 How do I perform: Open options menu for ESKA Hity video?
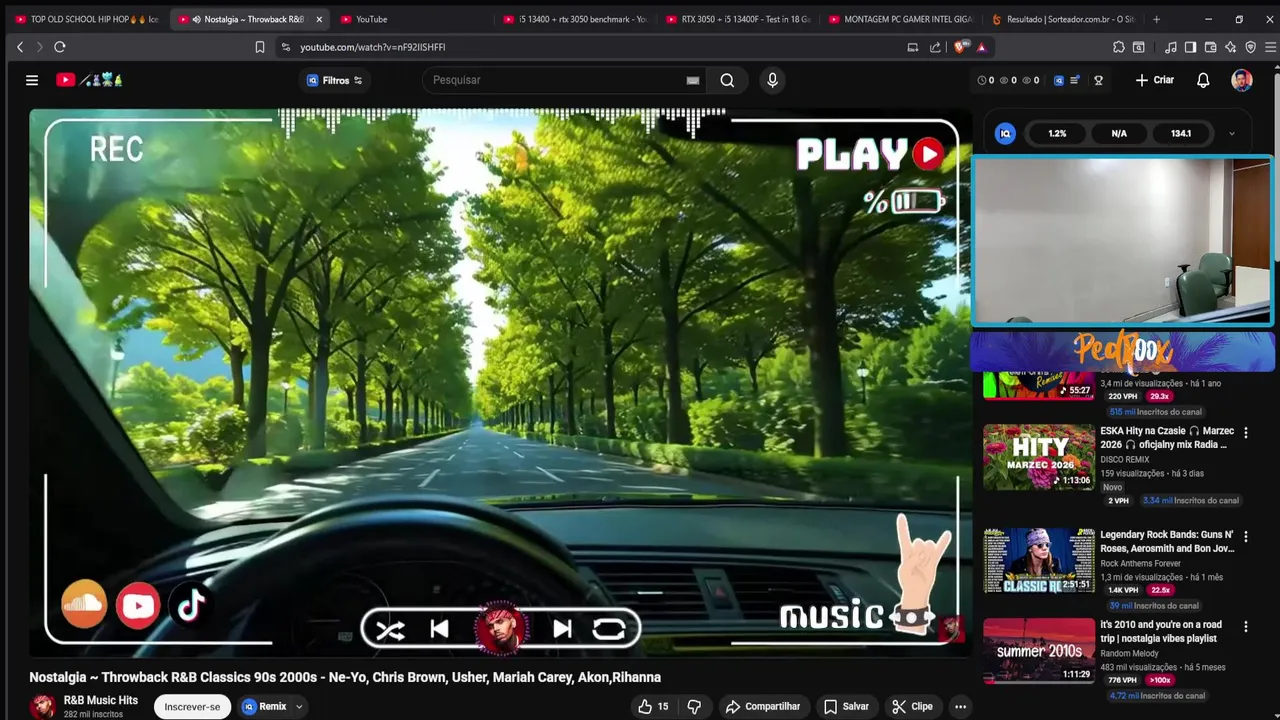point(1245,433)
